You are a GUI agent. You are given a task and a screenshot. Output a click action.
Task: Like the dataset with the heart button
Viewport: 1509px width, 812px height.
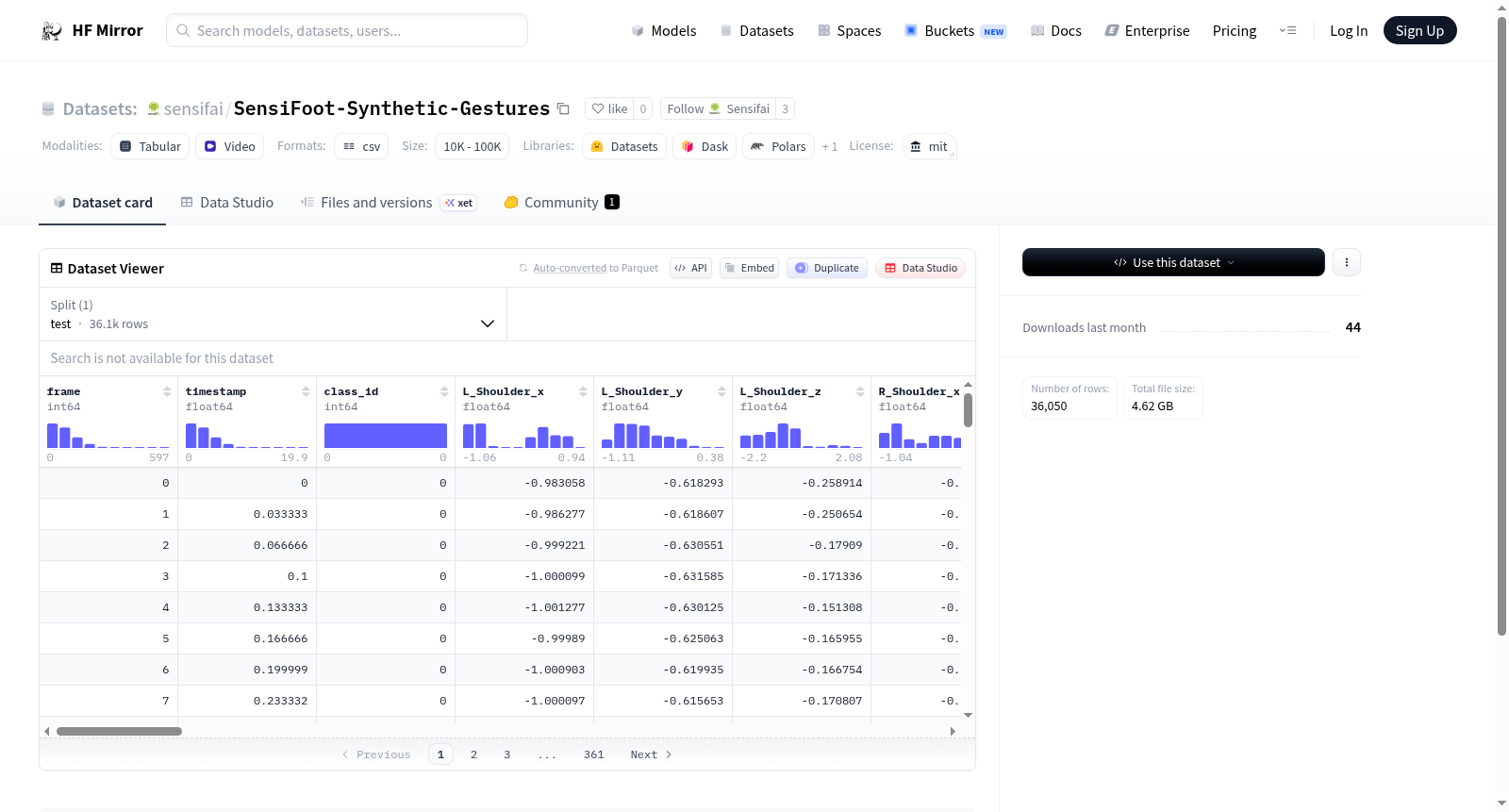click(x=609, y=108)
